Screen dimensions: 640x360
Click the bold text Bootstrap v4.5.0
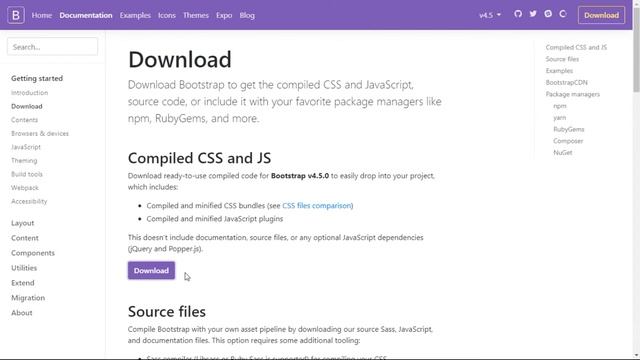point(300,176)
